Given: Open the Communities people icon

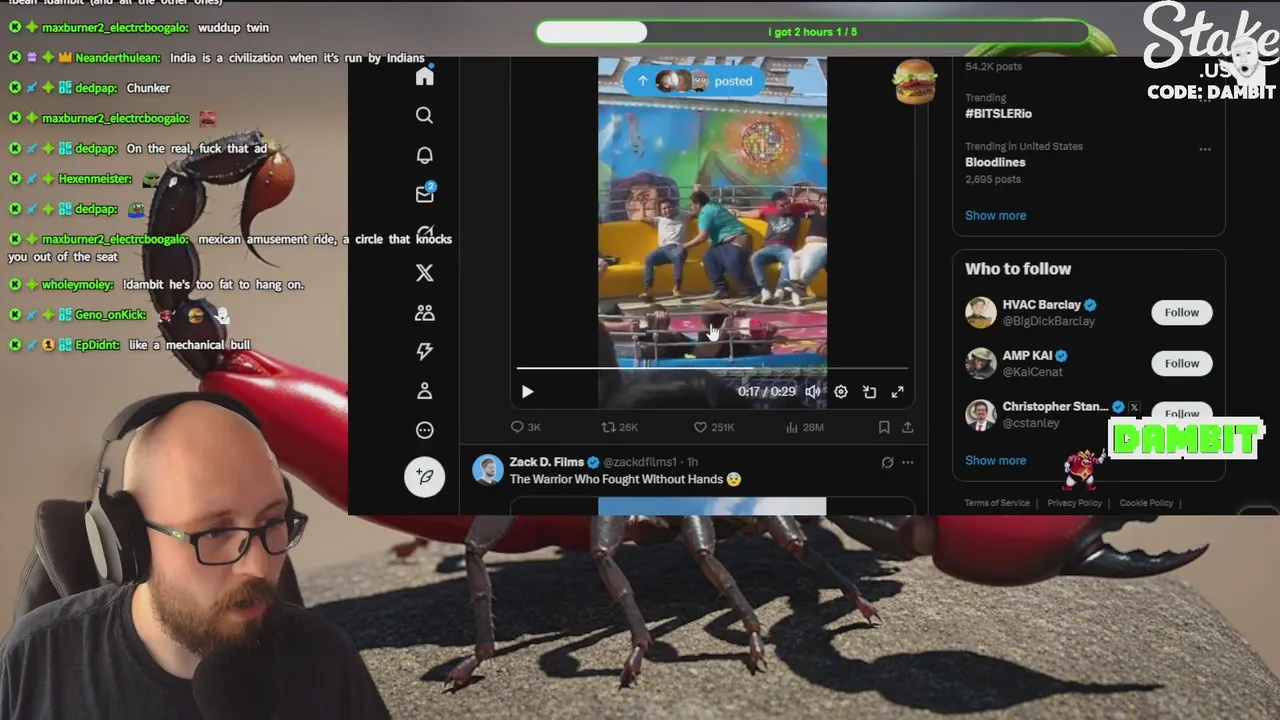Looking at the screenshot, I should (x=424, y=312).
